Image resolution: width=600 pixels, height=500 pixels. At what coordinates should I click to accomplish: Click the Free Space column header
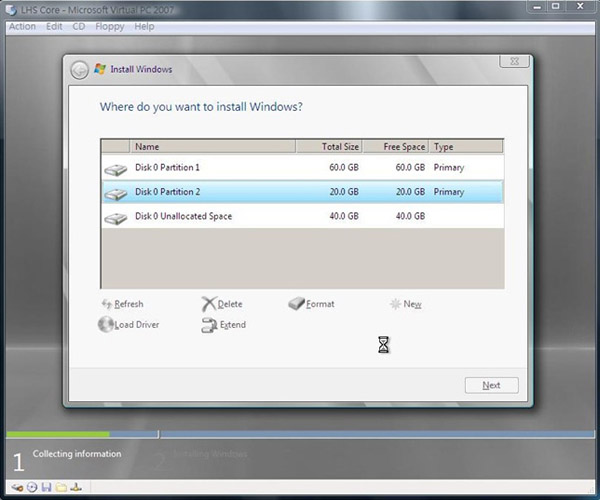click(x=395, y=146)
